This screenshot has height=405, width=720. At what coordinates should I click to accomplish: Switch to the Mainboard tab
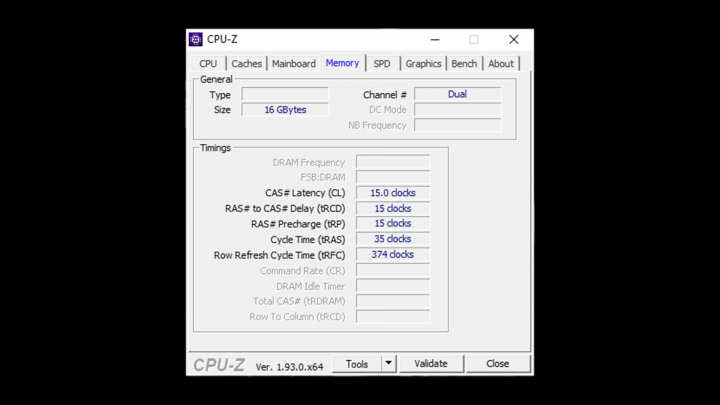tap(293, 64)
